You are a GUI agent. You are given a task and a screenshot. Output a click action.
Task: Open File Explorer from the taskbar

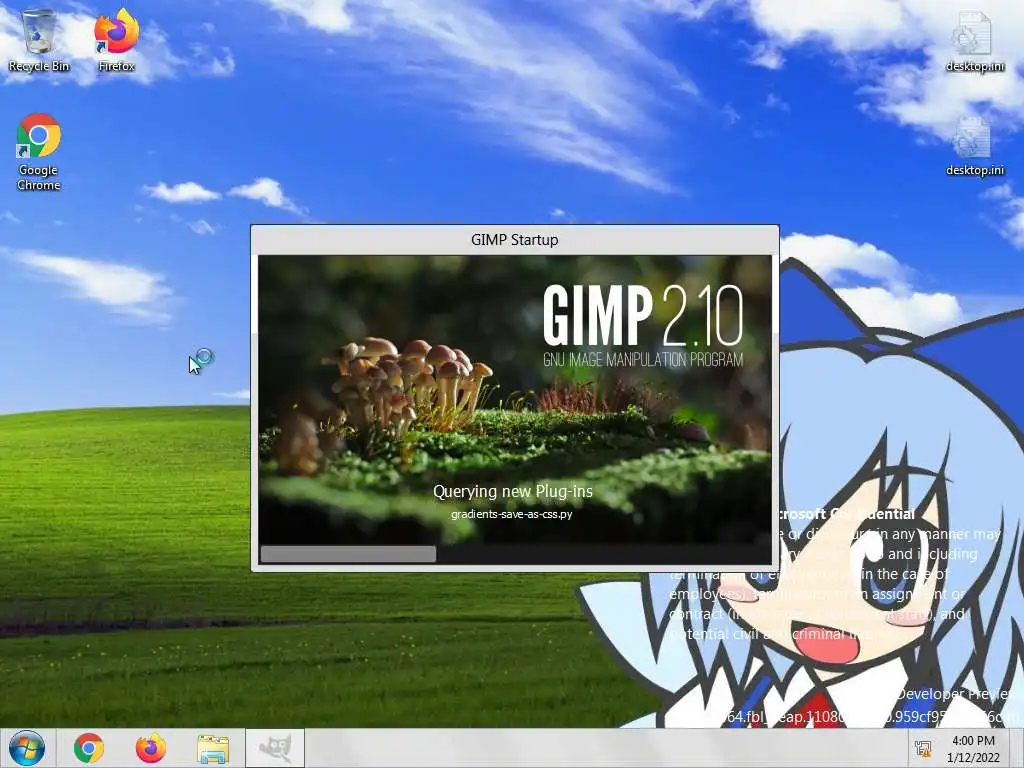coord(213,748)
